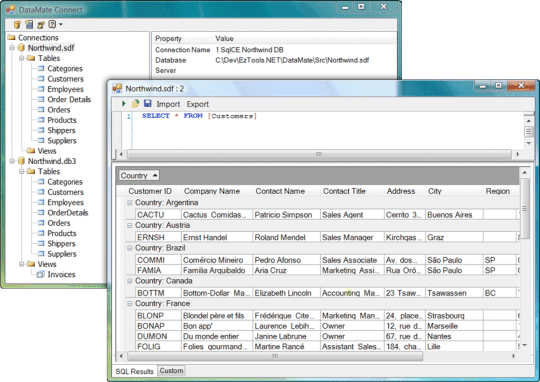The width and height of the screenshot is (540, 382).
Task: Collapse the Country: Argentina group
Action: pyautogui.click(x=129, y=203)
